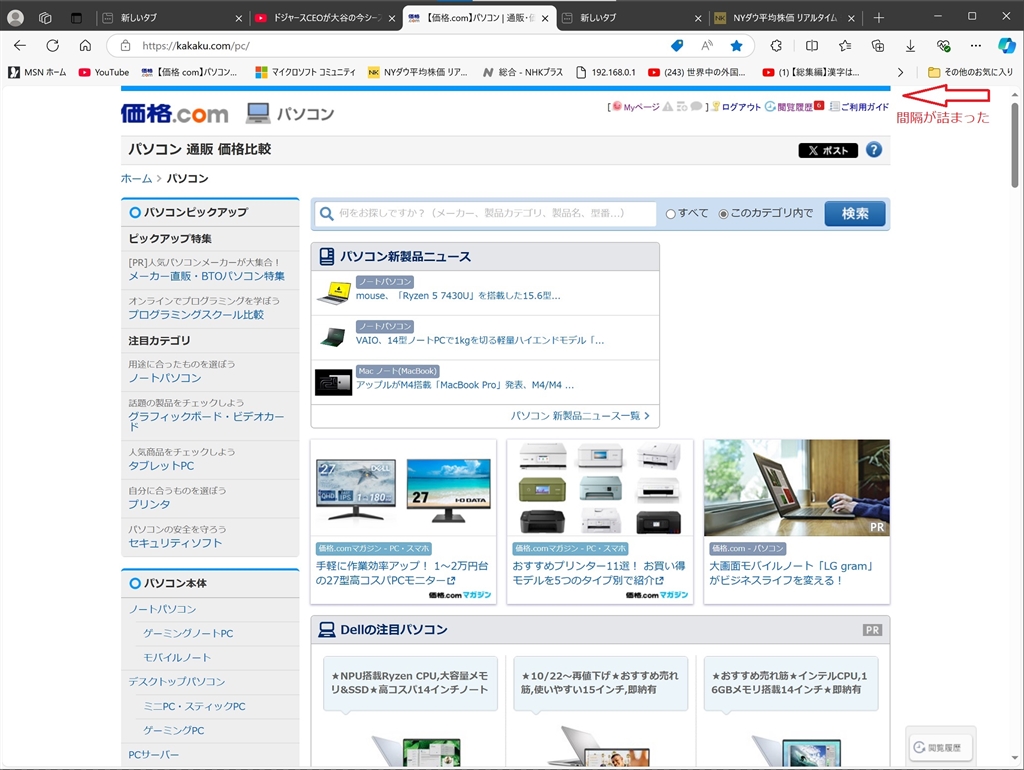
Task: Open the profile avatar icon
Action: (16, 18)
